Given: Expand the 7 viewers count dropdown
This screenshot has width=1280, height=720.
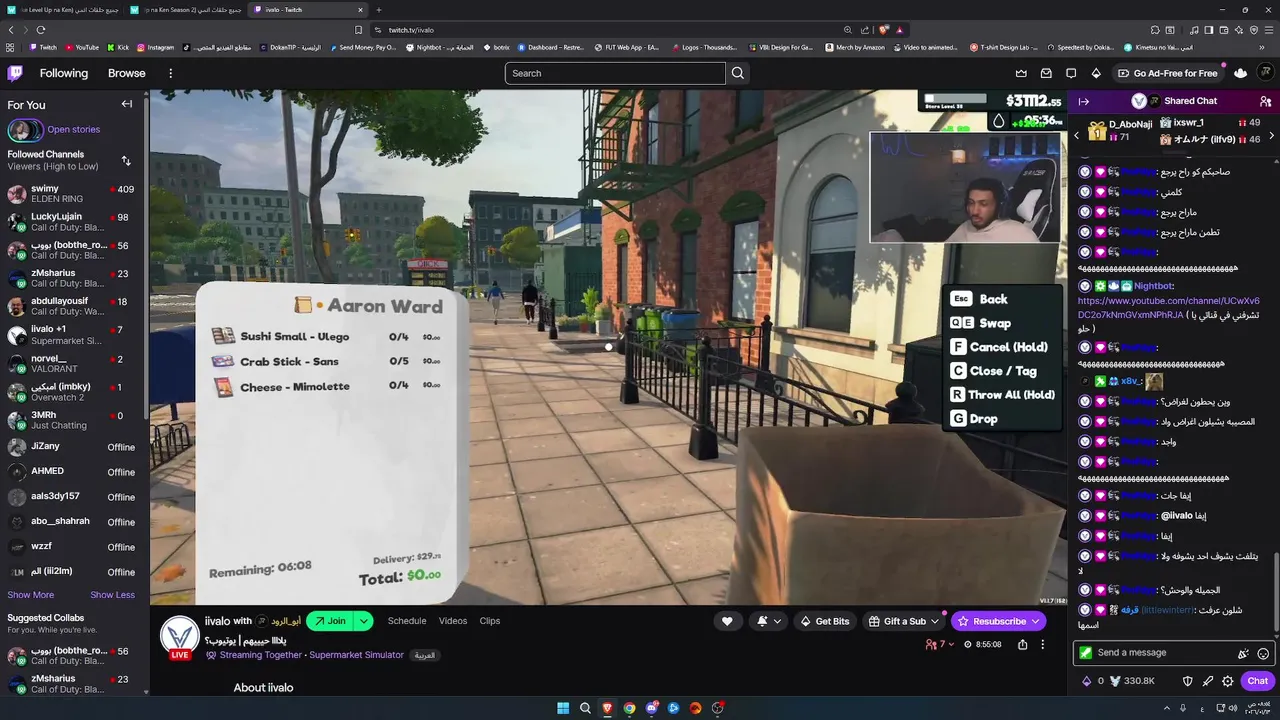Looking at the screenshot, I should click(x=940, y=645).
